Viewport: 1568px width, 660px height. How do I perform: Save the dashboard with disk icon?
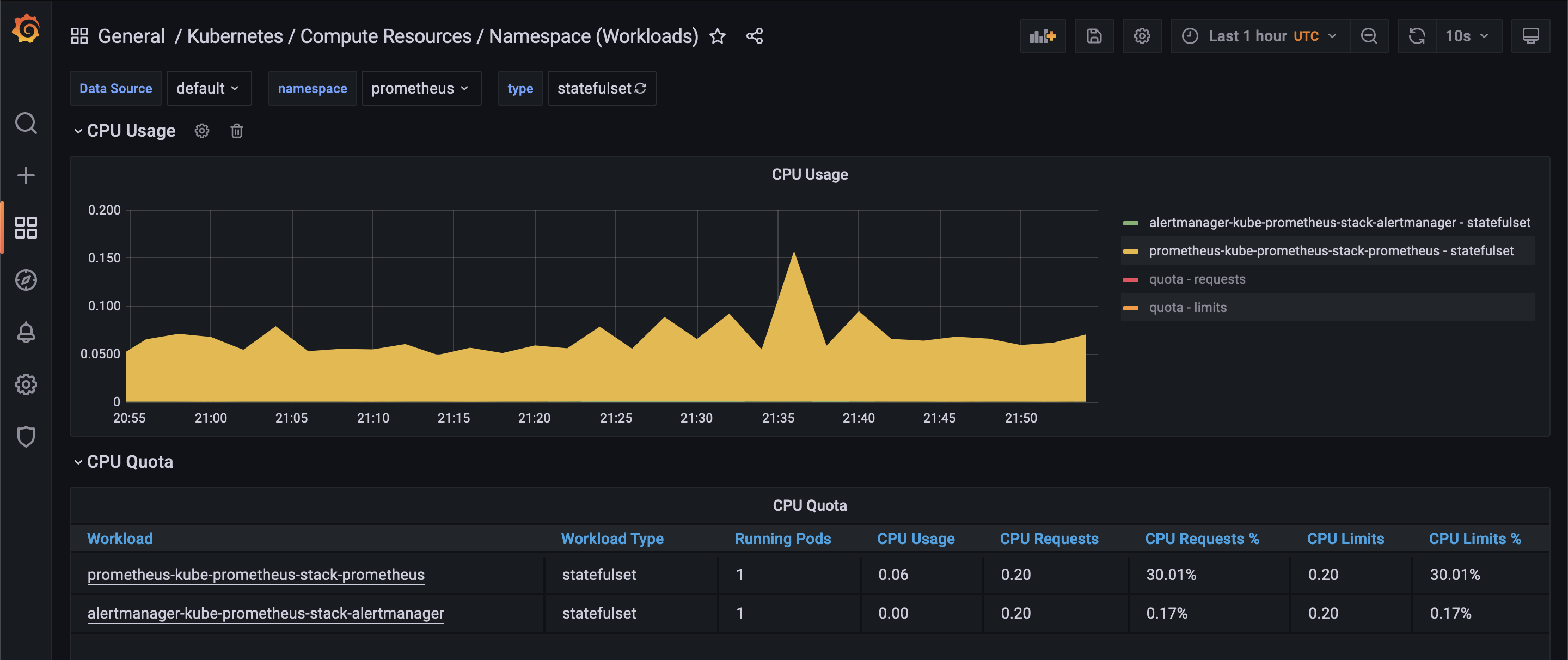click(1093, 36)
